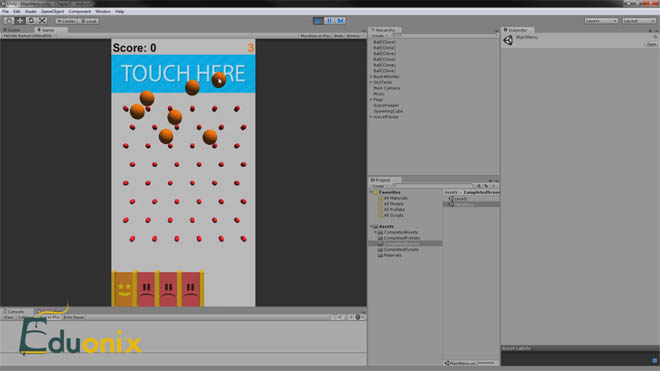Click the TOUCH HERE area in the game

[x=183, y=74]
